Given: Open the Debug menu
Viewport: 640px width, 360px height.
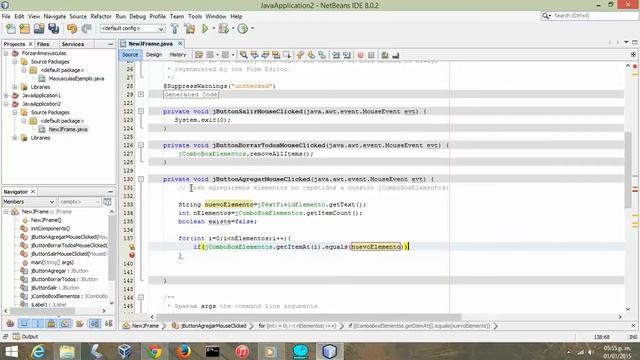Looking at the screenshot, I should click(x=138, y=16).
